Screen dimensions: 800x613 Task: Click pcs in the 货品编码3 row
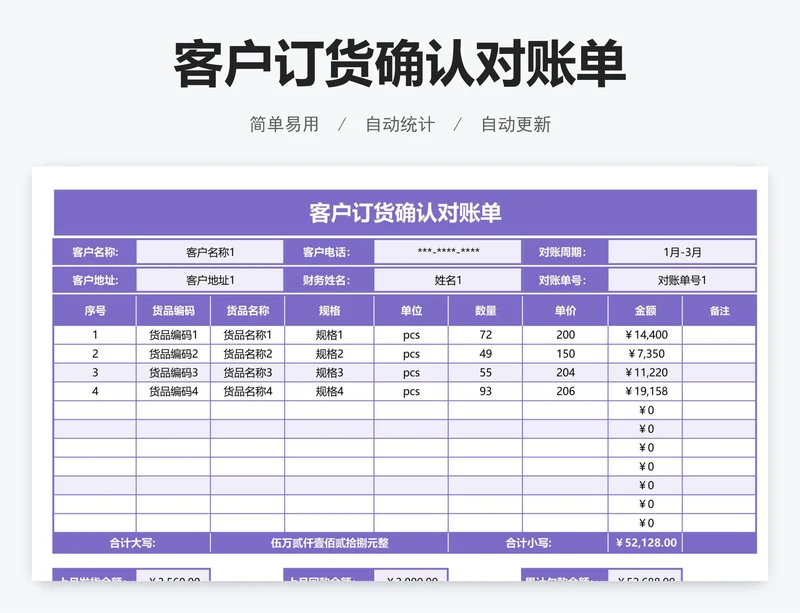click(x=411, y=373)
